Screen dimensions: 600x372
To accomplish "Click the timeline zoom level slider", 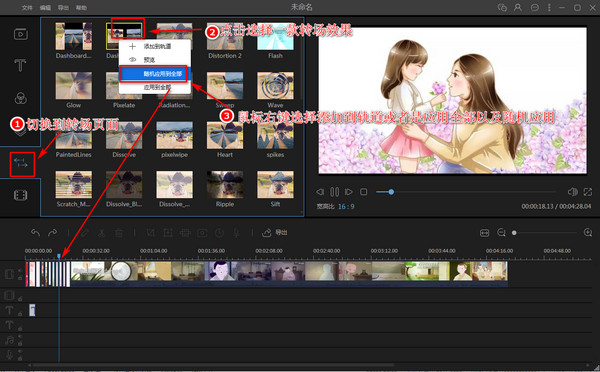I will pyautogui.click(x=545, y=233).
